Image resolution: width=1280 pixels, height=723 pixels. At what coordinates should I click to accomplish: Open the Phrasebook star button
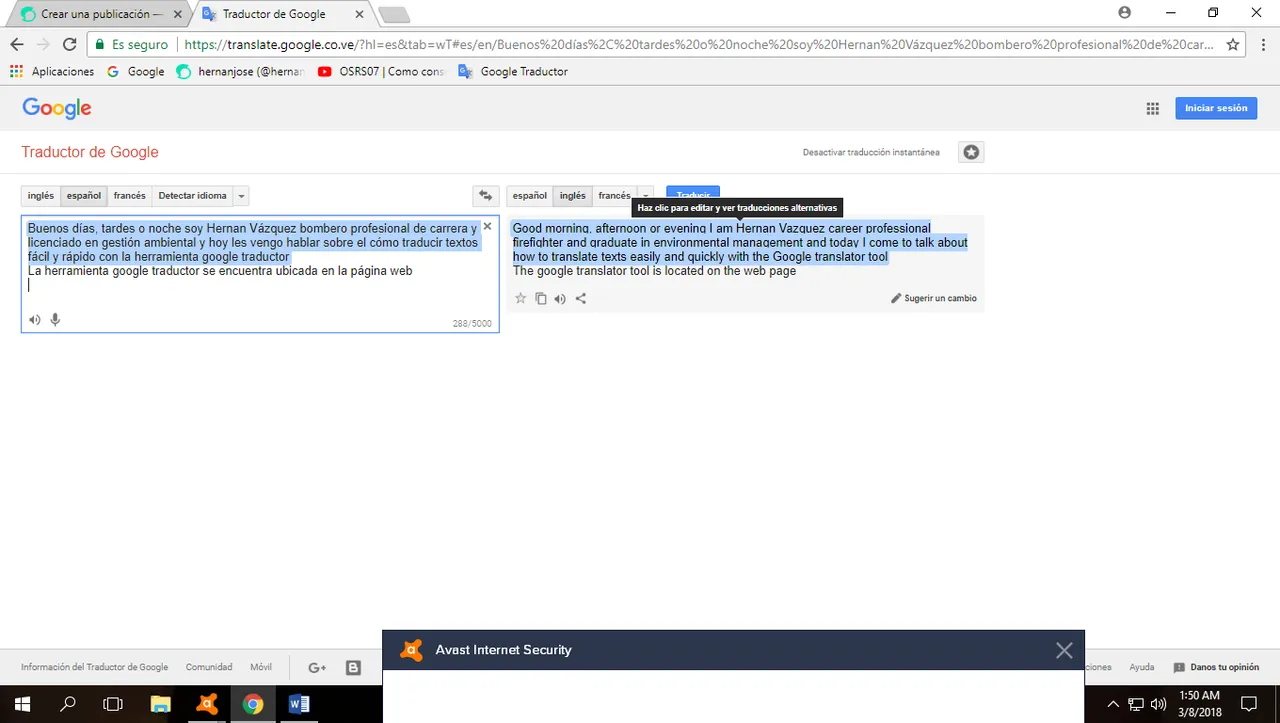971,152
